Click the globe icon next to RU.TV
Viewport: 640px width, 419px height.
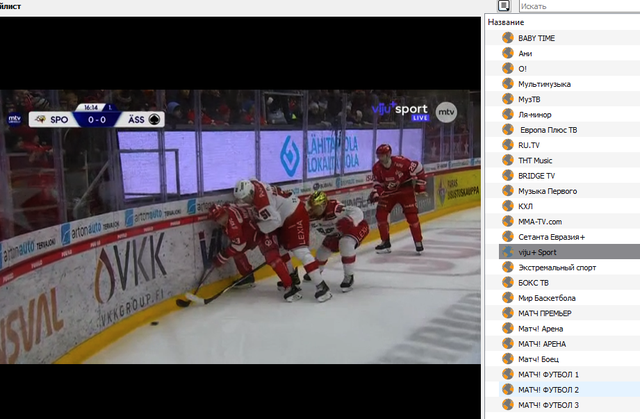[x=508, y=145]
